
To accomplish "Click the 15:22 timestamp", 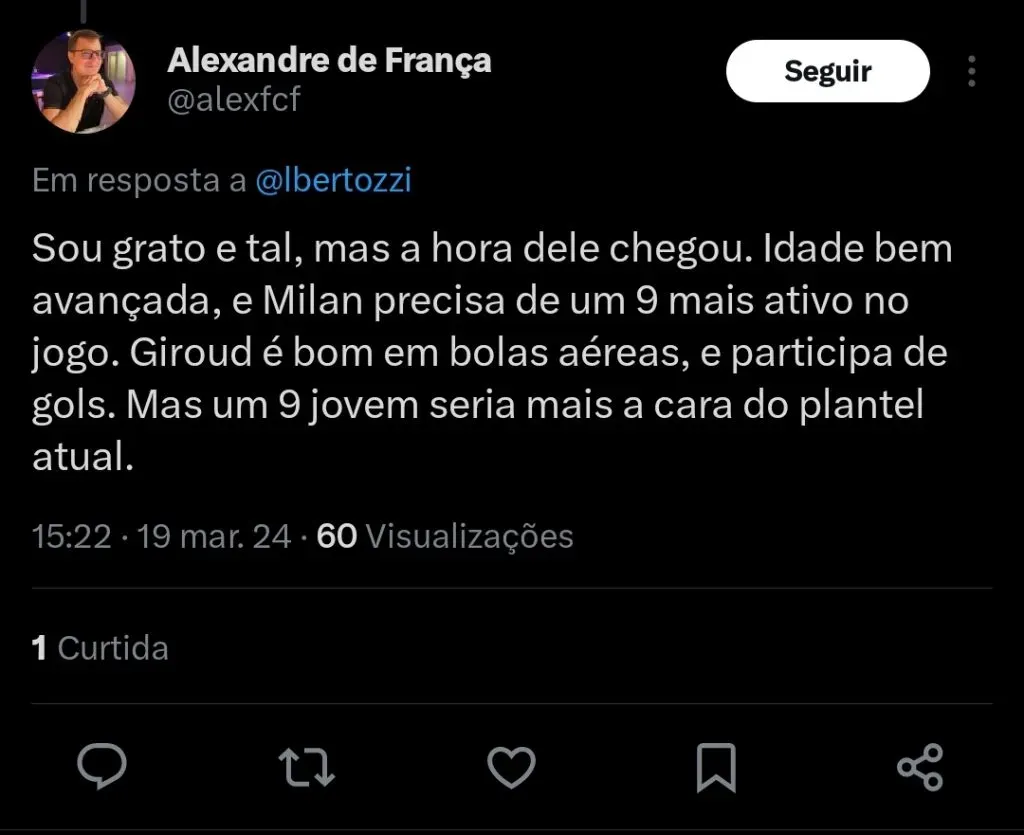I will pos(71,536).
